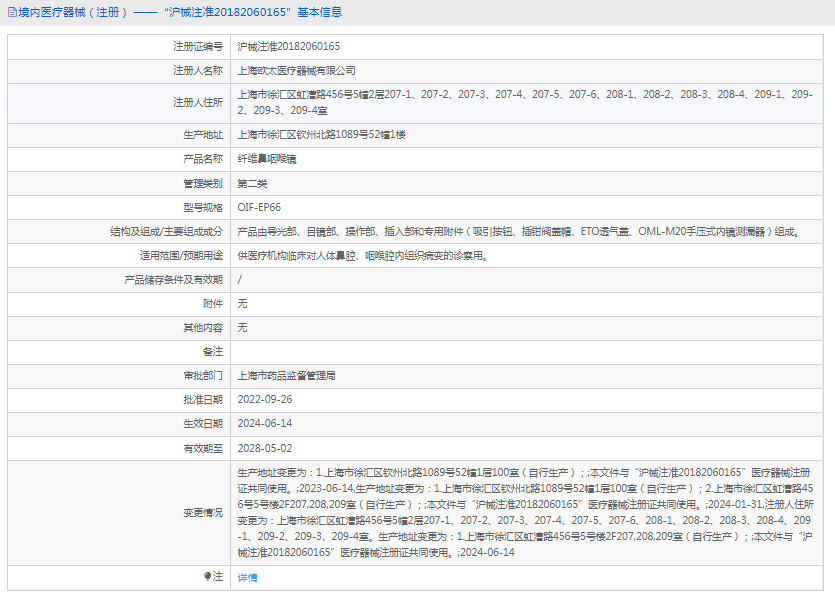The height and width of the screenshot is (596, 835).
Task: Click the address value in 注册人住所 row
Action: click(525, 102)
